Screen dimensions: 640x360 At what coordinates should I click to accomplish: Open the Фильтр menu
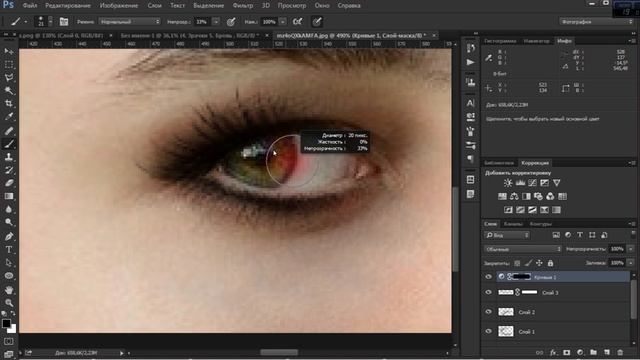tap(242, 6)
